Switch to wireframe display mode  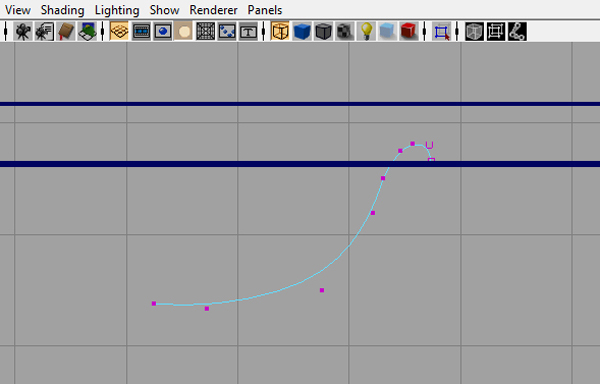(280, 31)
